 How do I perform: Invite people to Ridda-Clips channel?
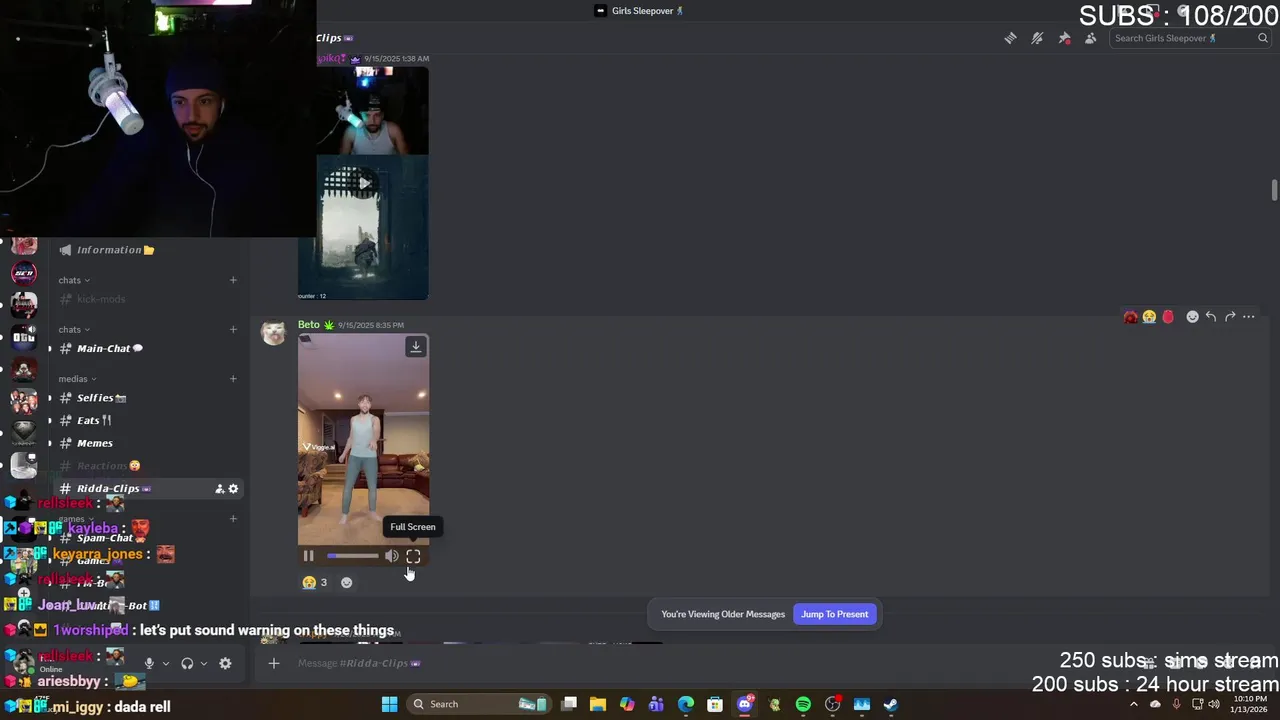click(219, 489)
